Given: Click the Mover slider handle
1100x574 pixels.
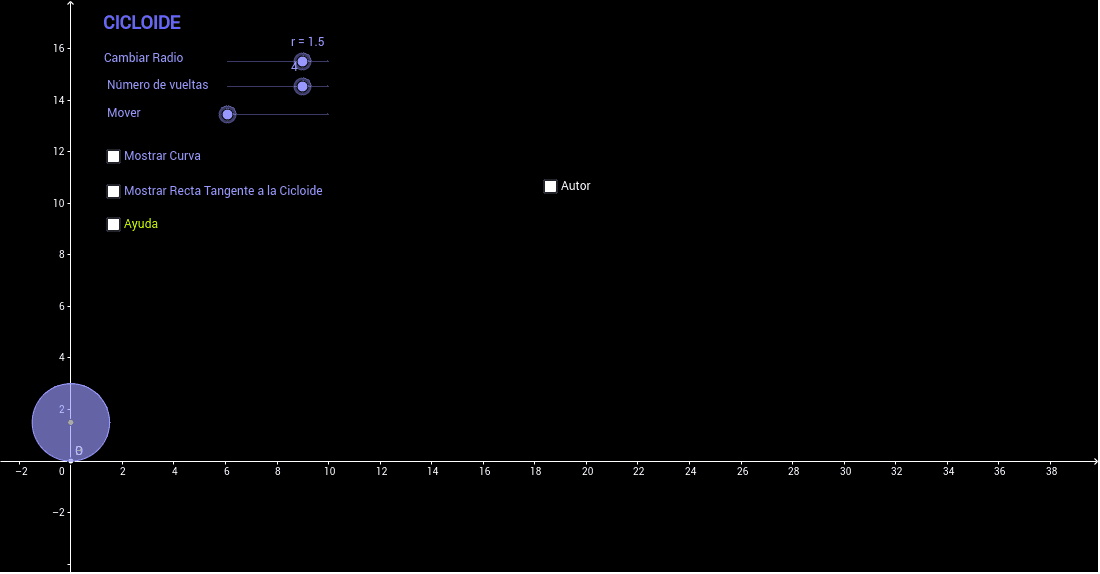Looking at the screenshot, I should pyautogui.click(x=227, y=114).
